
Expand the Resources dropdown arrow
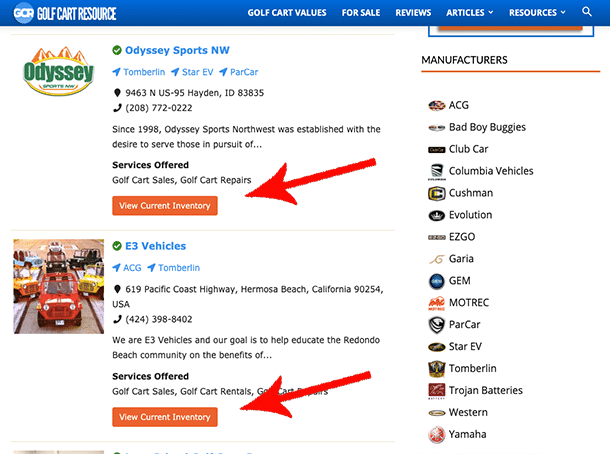click(563, 12)
